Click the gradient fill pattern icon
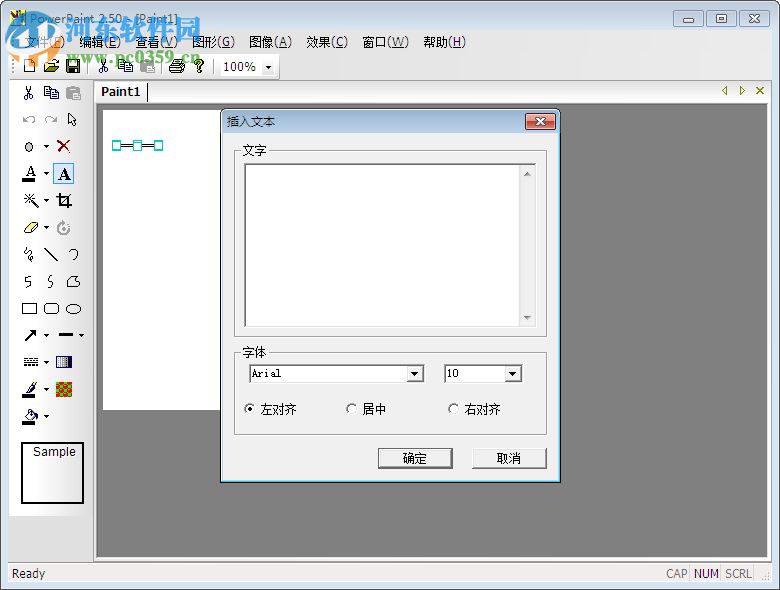Viewport: 780px width, 590px height. (x=64, y=362)
